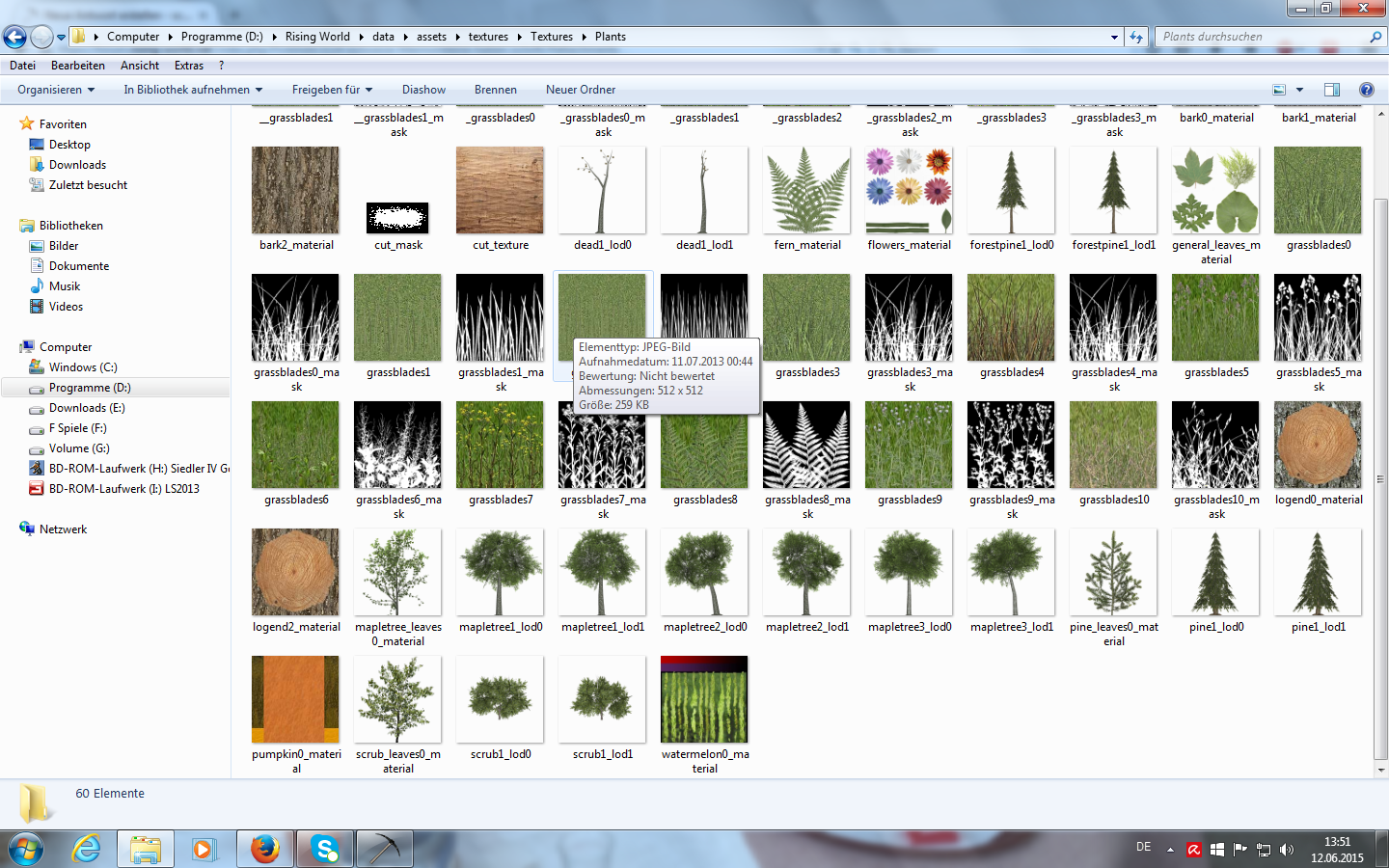
Task: Open the Freigeben für dropdown
Action: click(332, 90)
